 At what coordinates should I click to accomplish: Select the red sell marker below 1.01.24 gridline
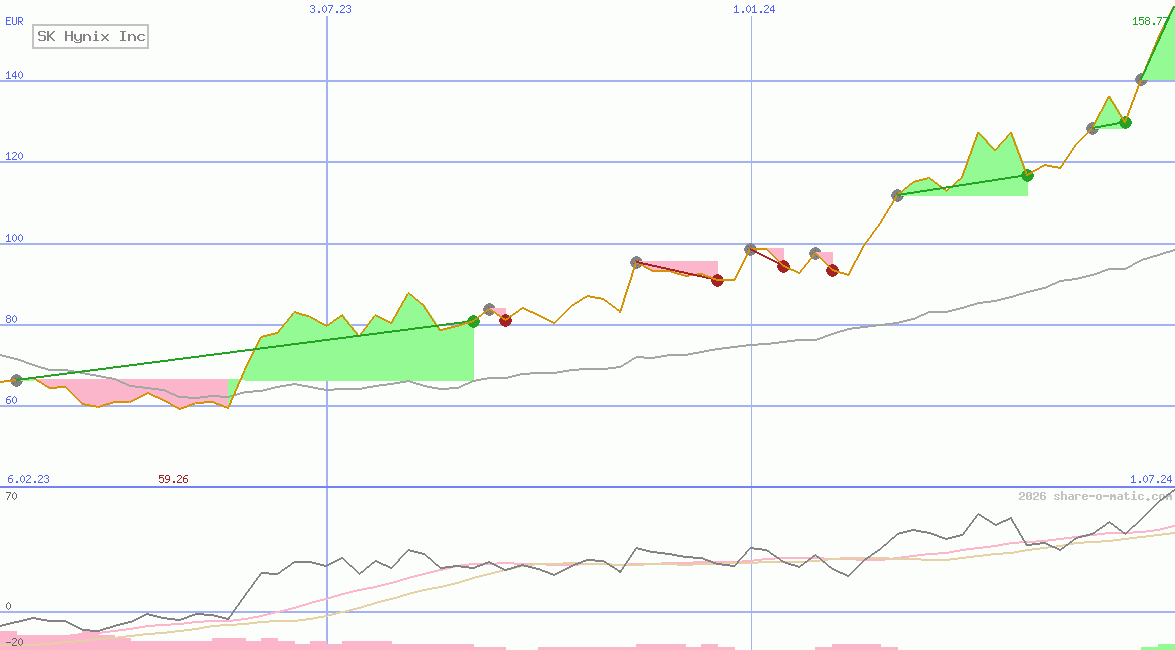tap(783, 266)
